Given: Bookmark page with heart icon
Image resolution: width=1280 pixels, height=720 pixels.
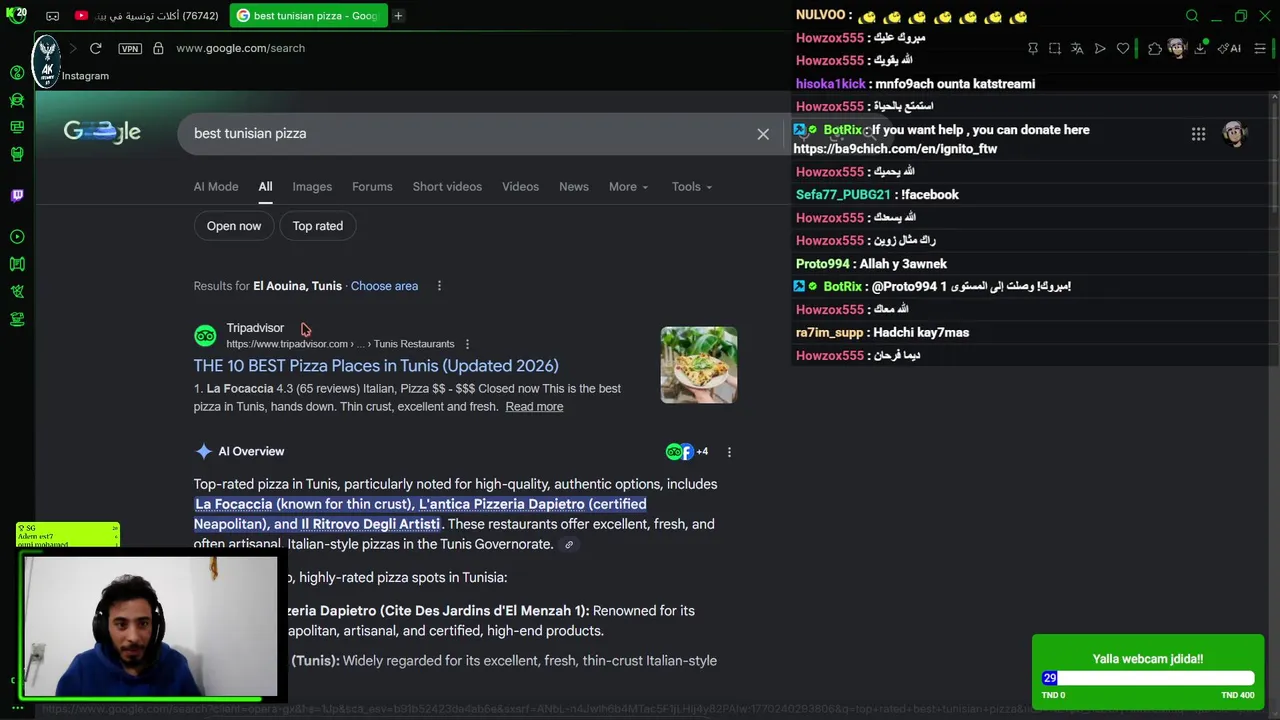Looking at the screenshot, I should 1123,48.
